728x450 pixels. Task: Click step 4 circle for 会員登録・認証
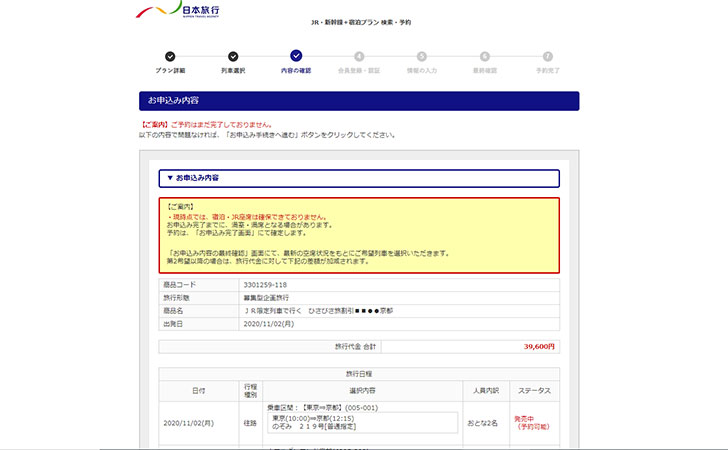[x=359, y=57]
